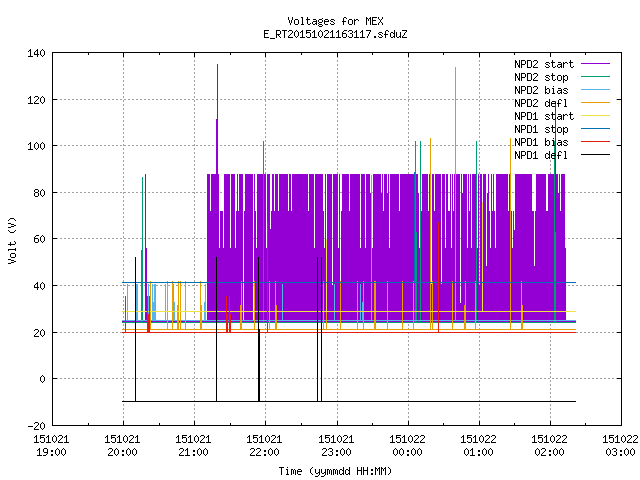640x480 pixels.
Task: Click the 151022 03:00 time tick label
Action: pos(620,446)
